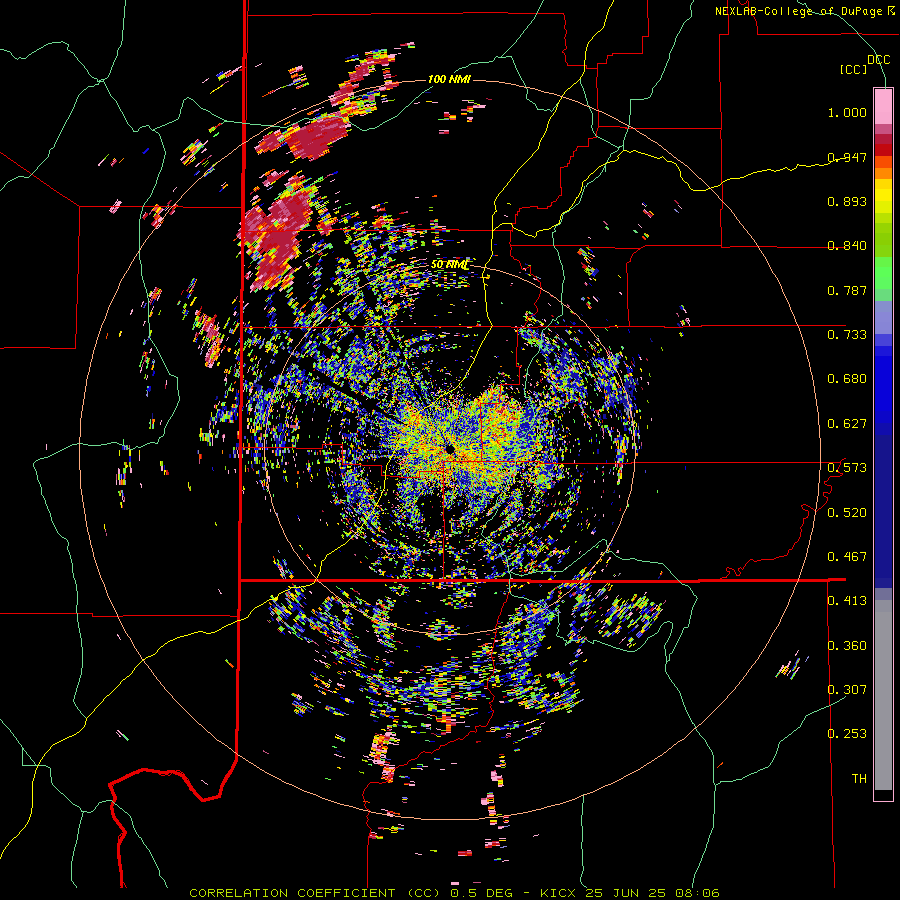The width and height of the screenshot is (900, 900).
Task: Click the 0.360 scale value
Action: pos(847,645)
